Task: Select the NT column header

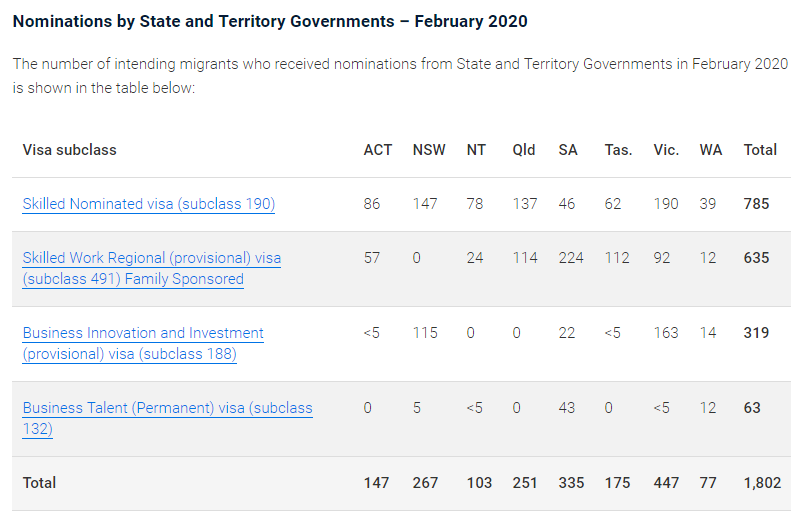Action: point(476,150)
